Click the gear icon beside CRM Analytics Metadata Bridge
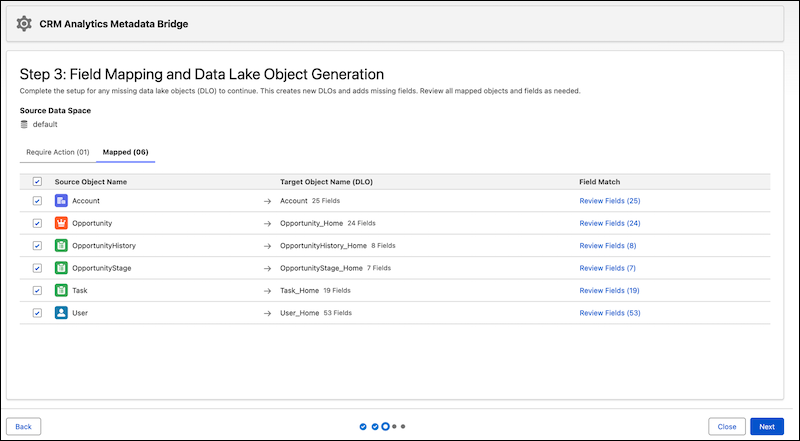 (x=23, y=23)
